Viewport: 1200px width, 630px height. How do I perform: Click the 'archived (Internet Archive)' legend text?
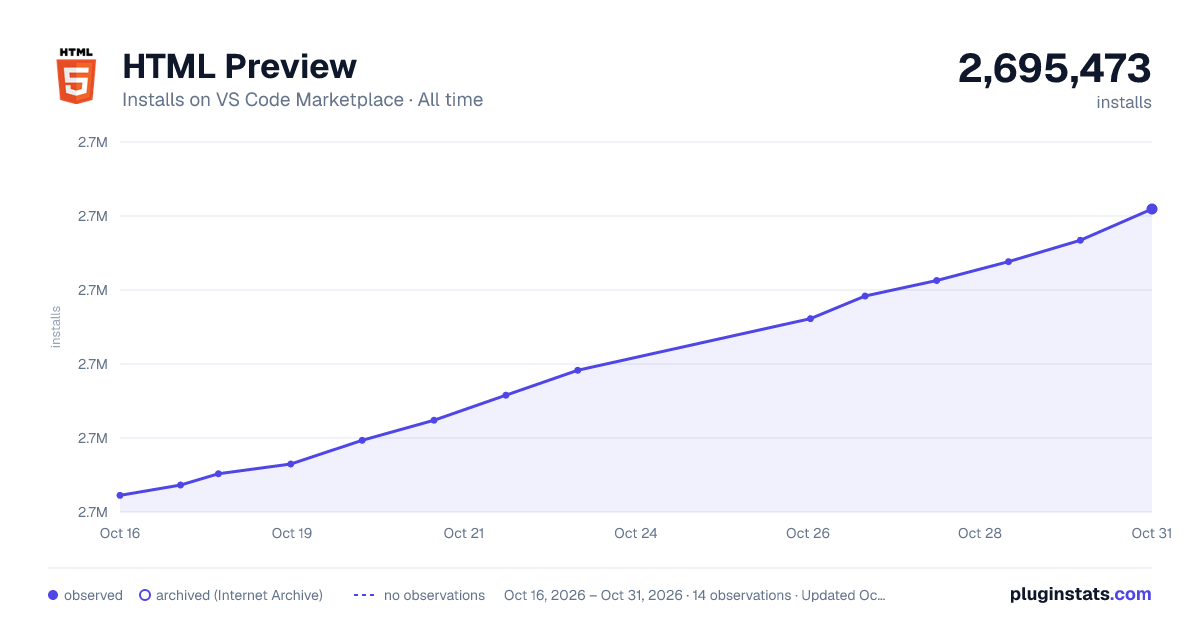pyautogui.click(x=239, y=595)
